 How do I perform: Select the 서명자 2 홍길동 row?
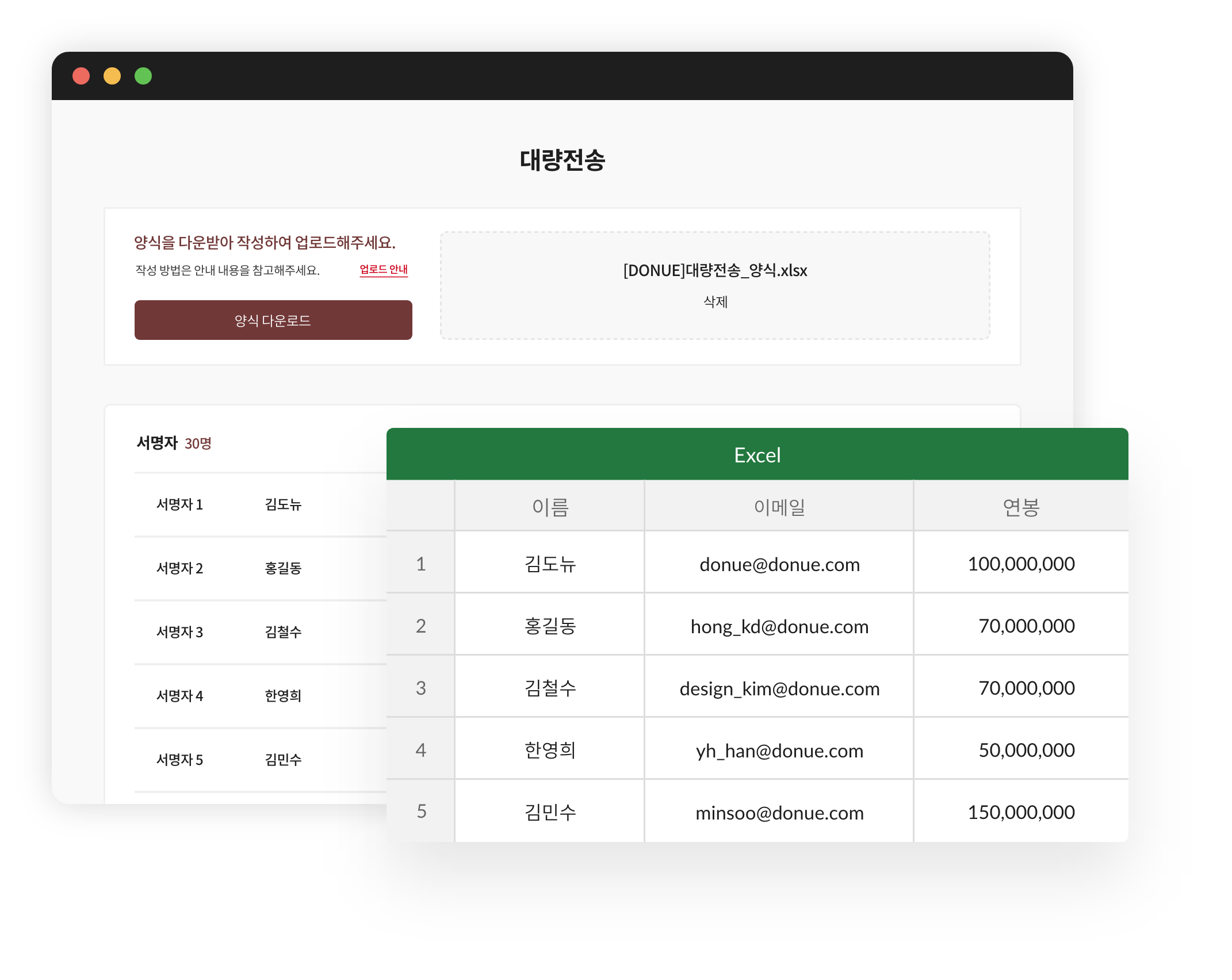(259, 569)
